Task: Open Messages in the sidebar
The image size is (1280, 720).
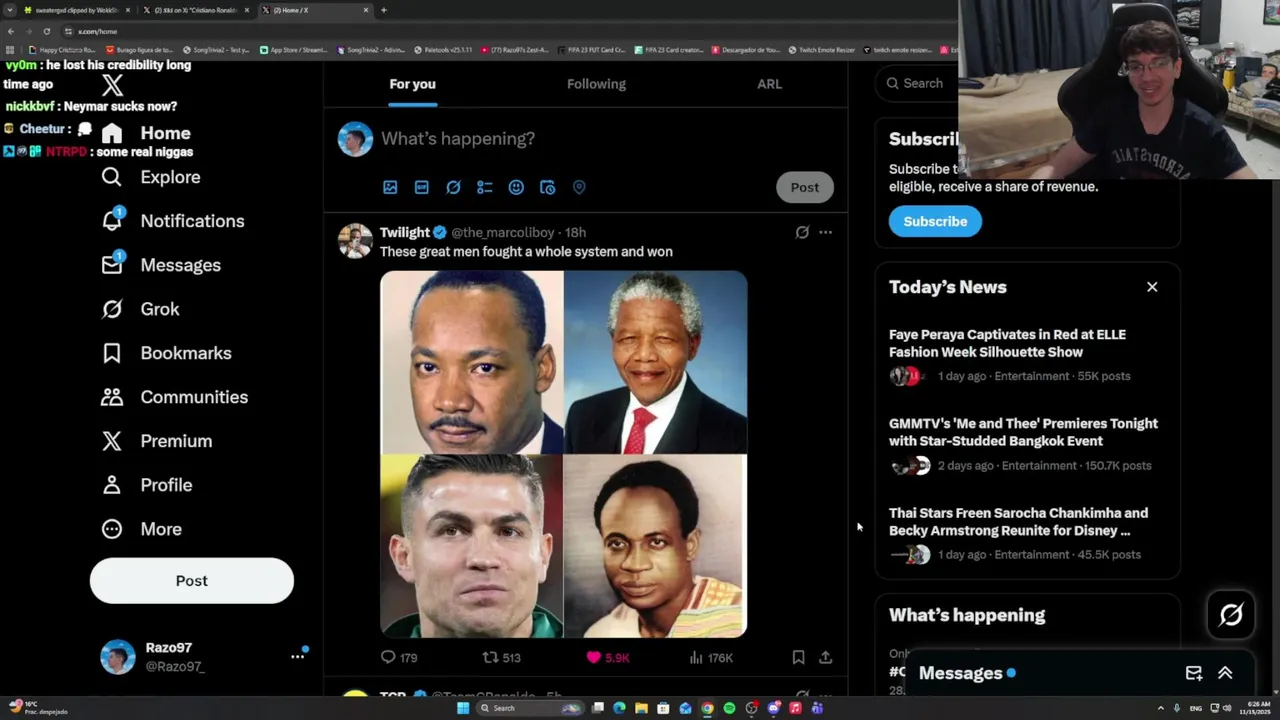Action: (161, 265)
